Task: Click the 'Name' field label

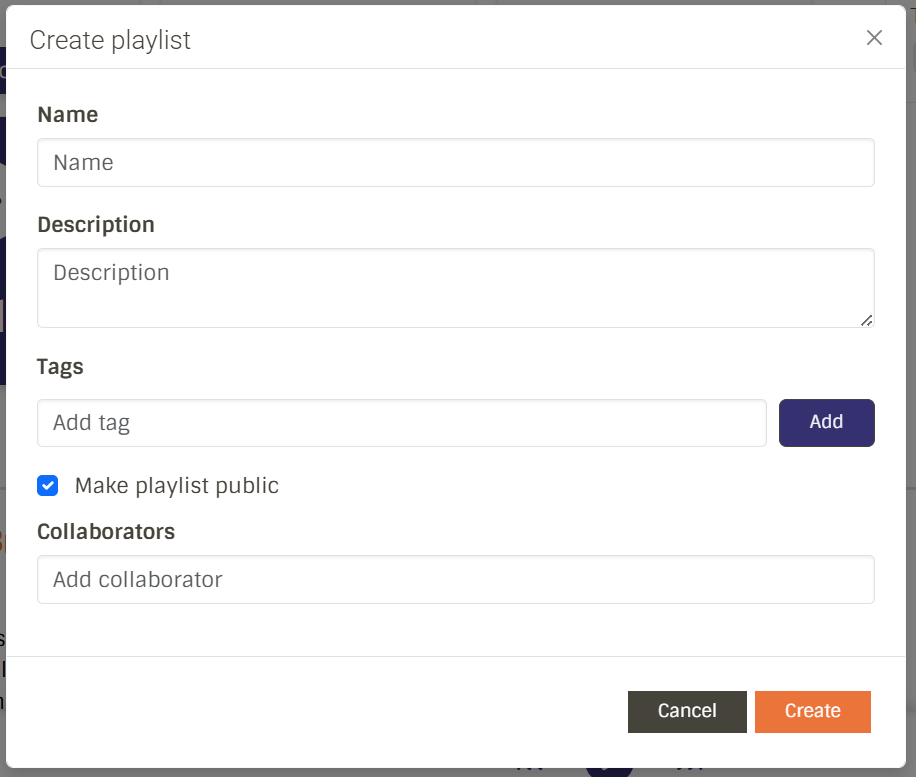Action: (x=67, y=115)
